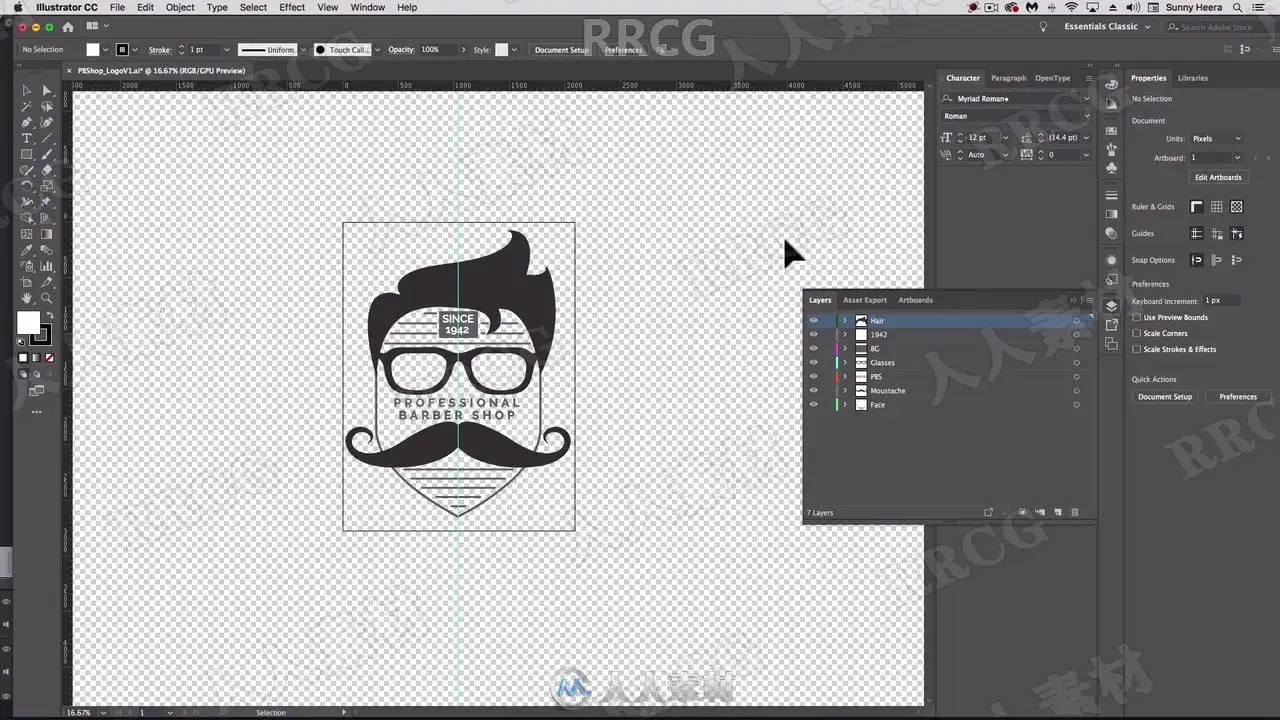This screenshot has height=720, width=1280.
Task: Select the Pen tool
Action: pyautogui.click(x=27, y=122)
